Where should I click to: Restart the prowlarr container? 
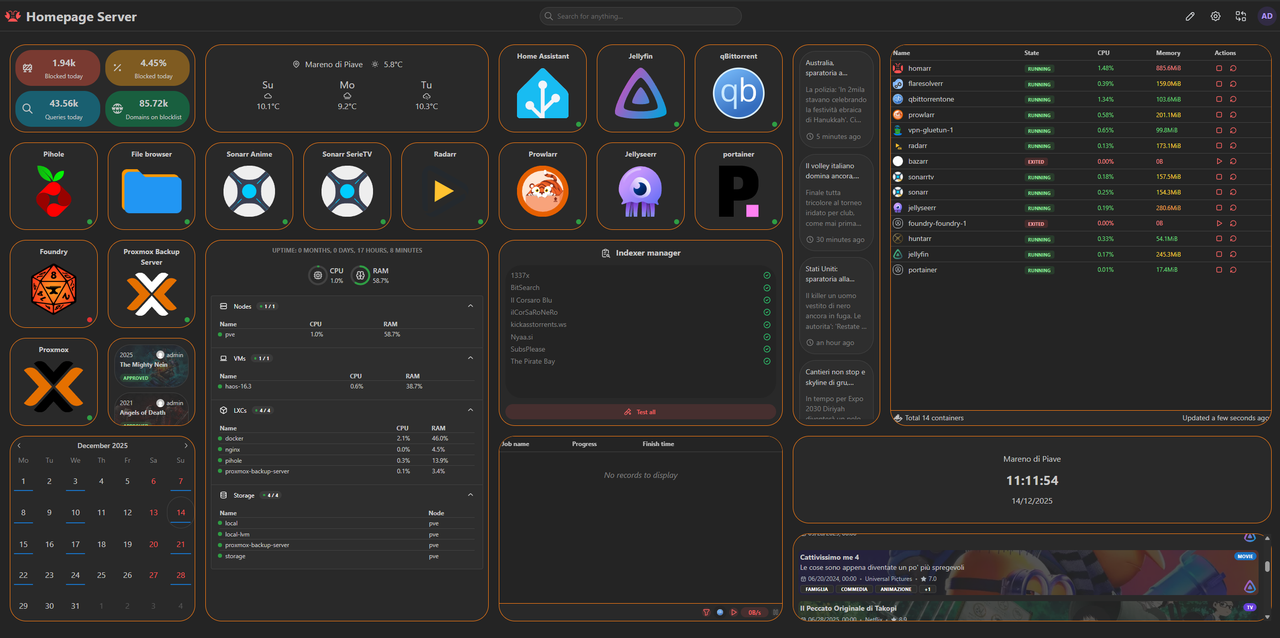pos(1233,115)
